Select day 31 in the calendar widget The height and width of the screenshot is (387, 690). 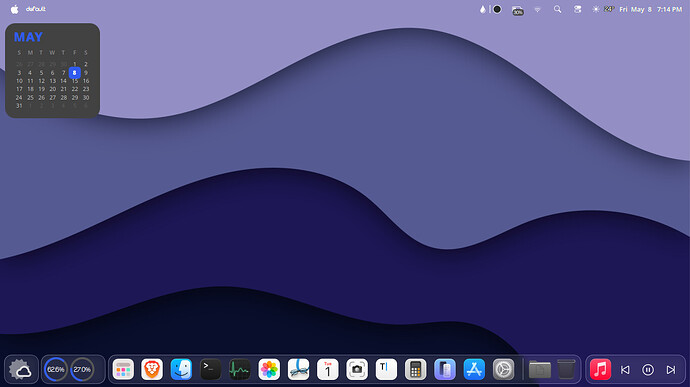pyautogui.click(x=19, y=106)
